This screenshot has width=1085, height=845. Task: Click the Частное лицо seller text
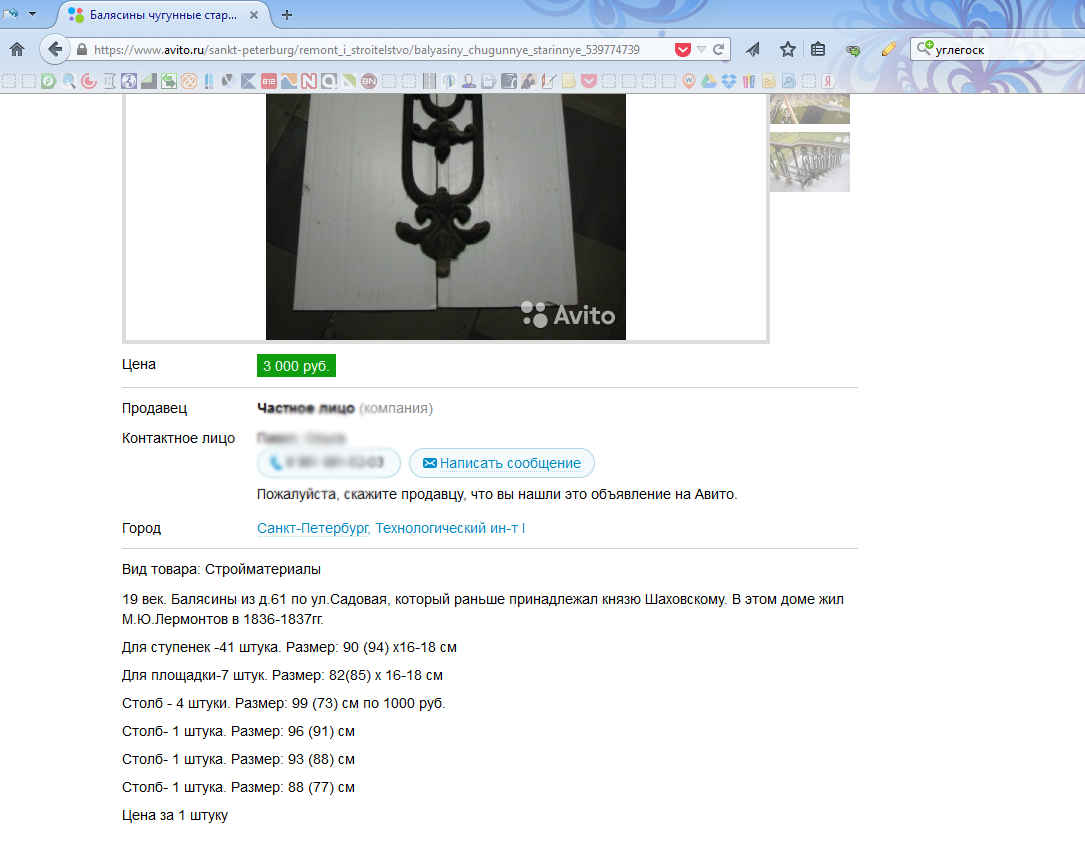click(x=306, y=408)
